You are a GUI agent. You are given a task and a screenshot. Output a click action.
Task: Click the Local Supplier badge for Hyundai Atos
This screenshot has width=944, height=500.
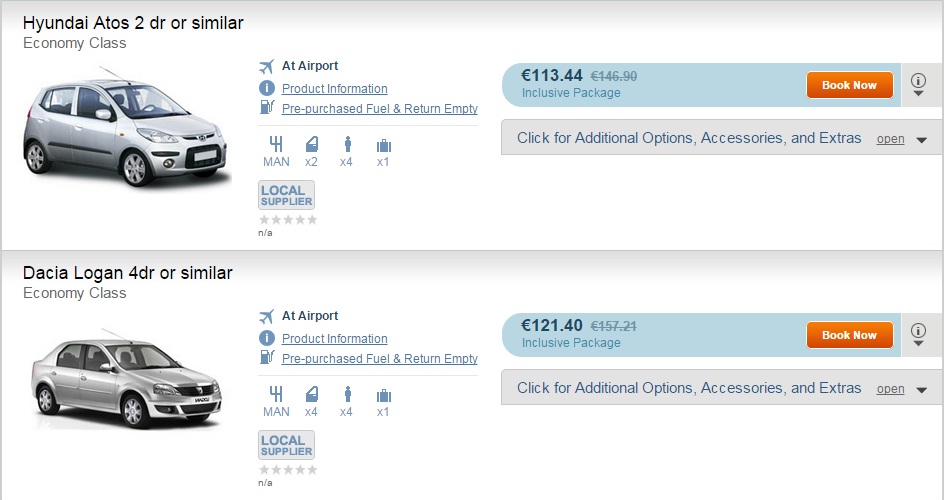(287, 194)
